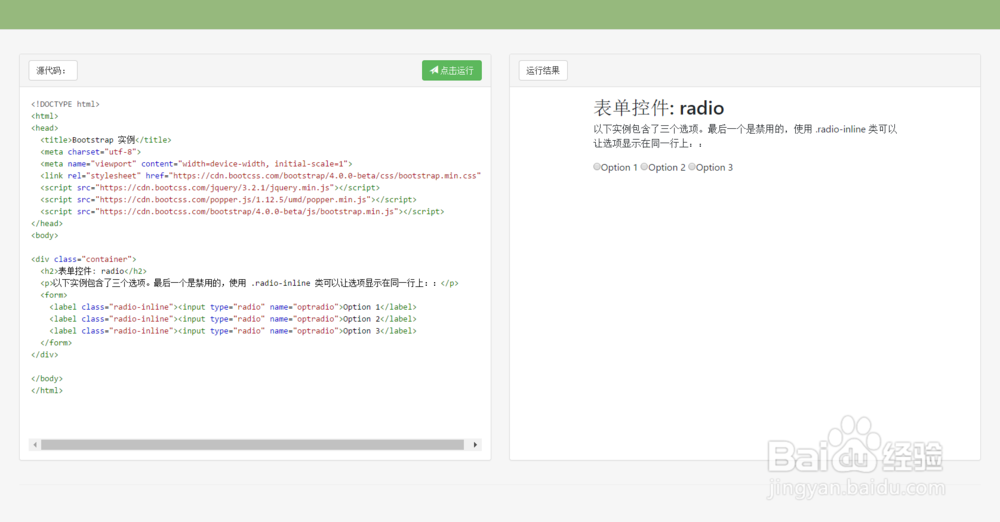Click the Option 3 label text in result
1000x522 pixels.
pos(714,167)
